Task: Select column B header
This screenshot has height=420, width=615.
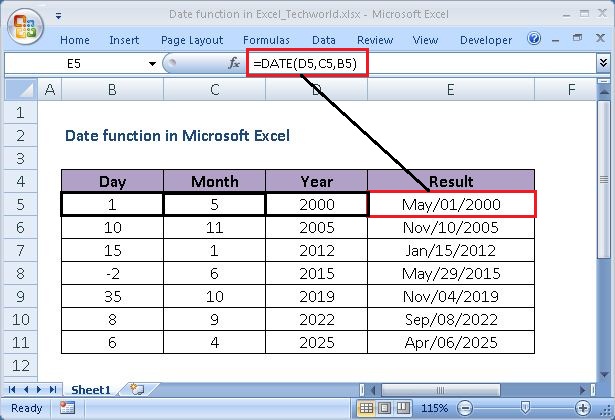Action: [x=112, y=90]
